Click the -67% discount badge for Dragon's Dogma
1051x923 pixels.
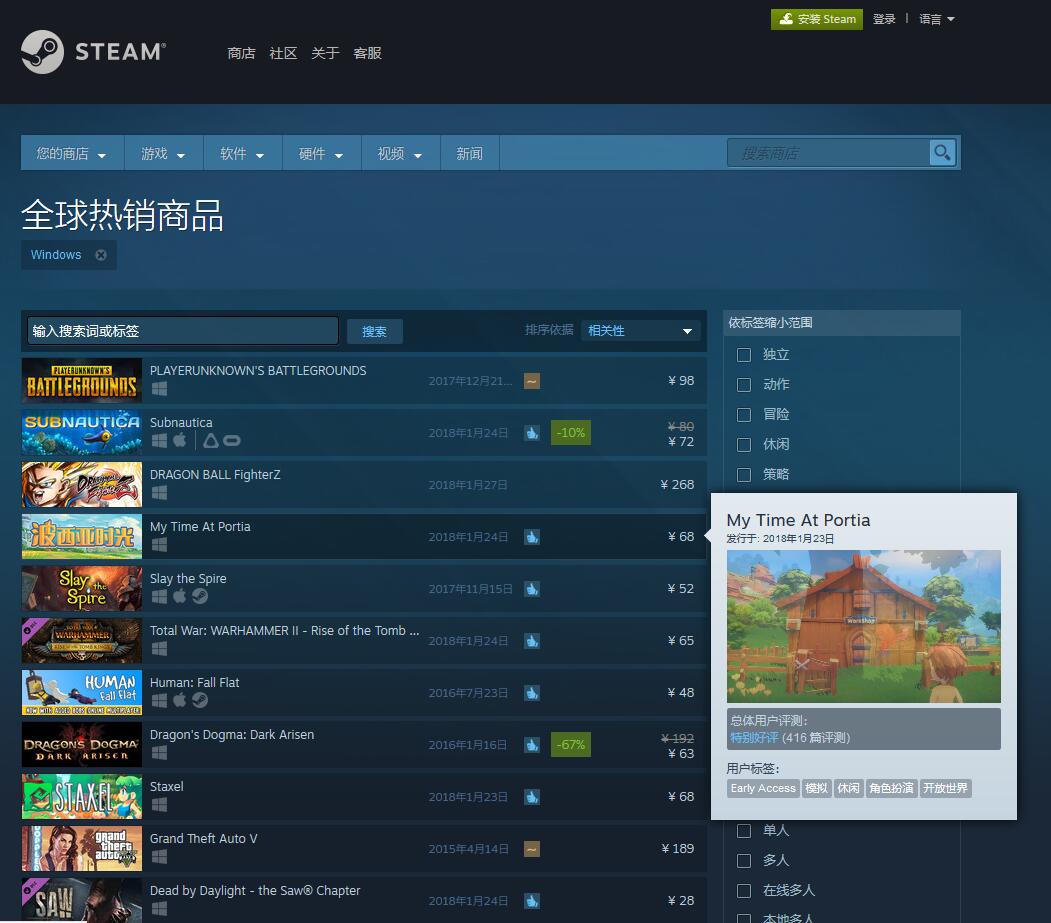(x=570, y=745)
